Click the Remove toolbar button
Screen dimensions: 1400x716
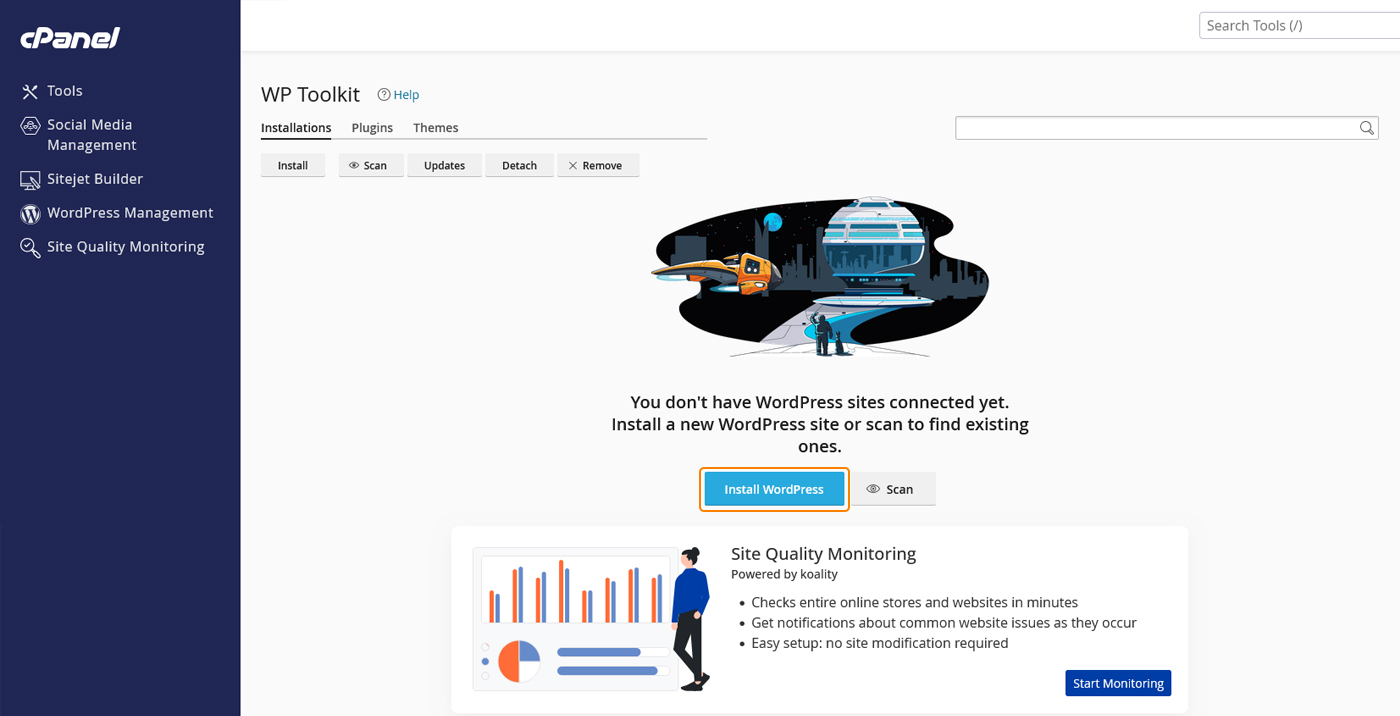coord(598,166)
